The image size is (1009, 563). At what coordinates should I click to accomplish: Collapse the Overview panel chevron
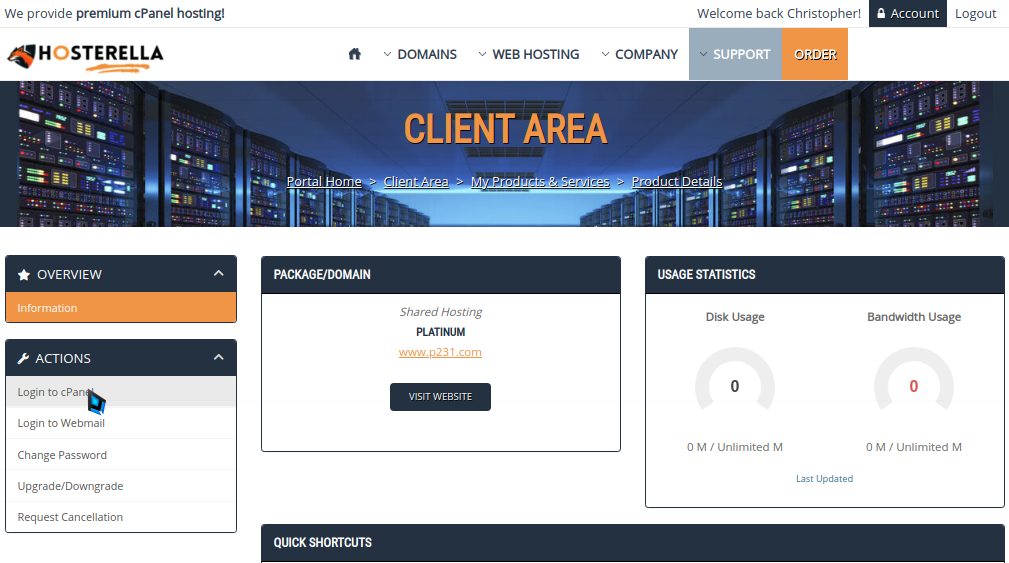[x=218, y=273]
